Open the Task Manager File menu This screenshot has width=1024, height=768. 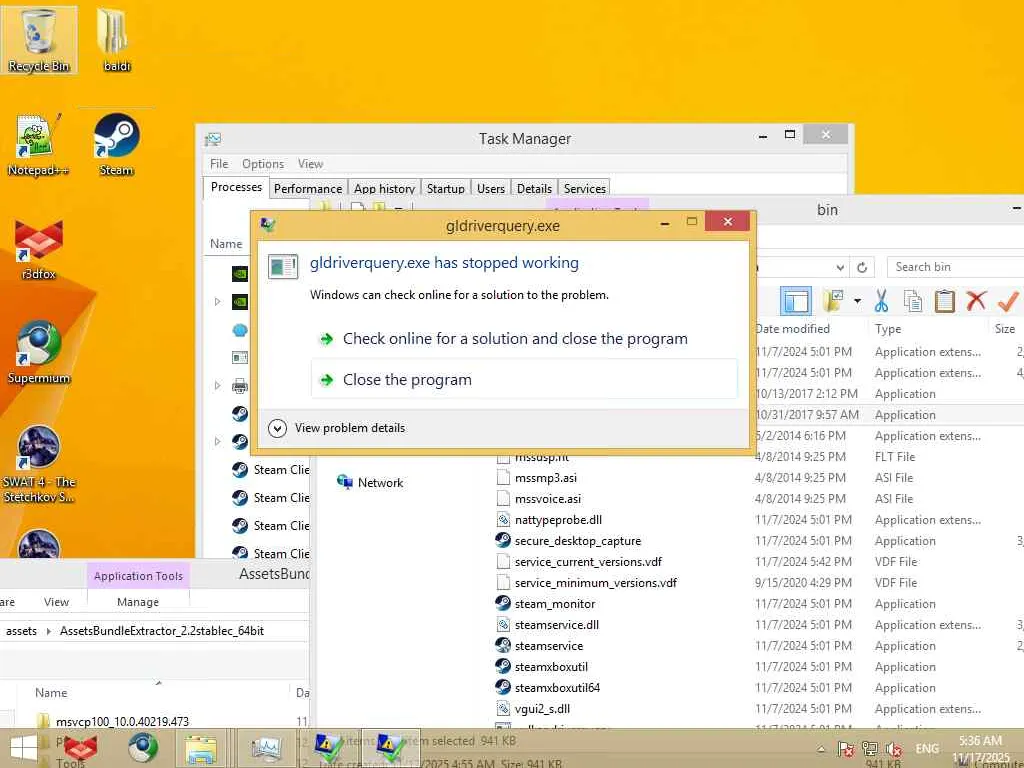pos(219,164)
